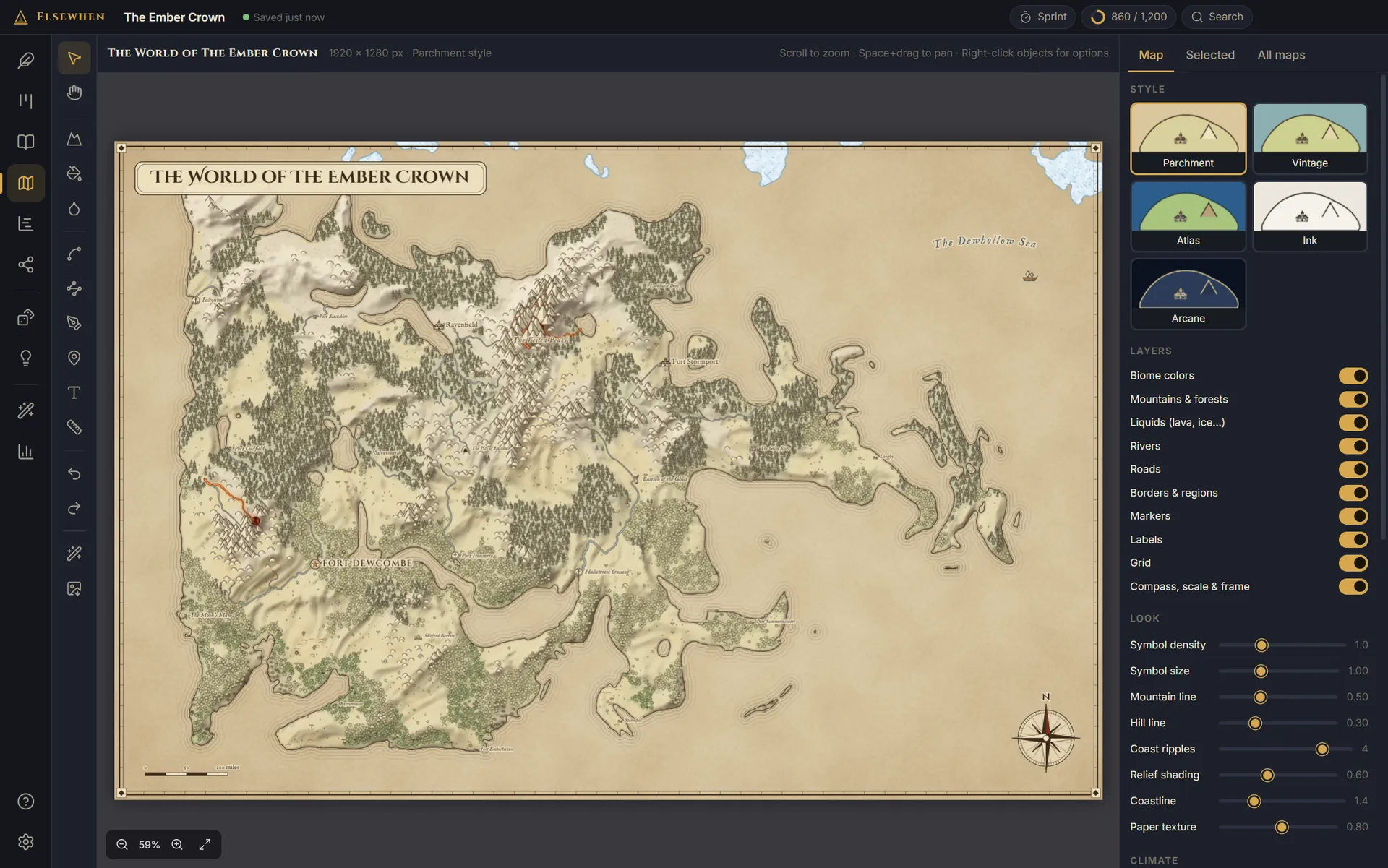Toggle the Biome colors layer
Image resolution: width=1388 pixels, height=868 pixels.
1353,376
